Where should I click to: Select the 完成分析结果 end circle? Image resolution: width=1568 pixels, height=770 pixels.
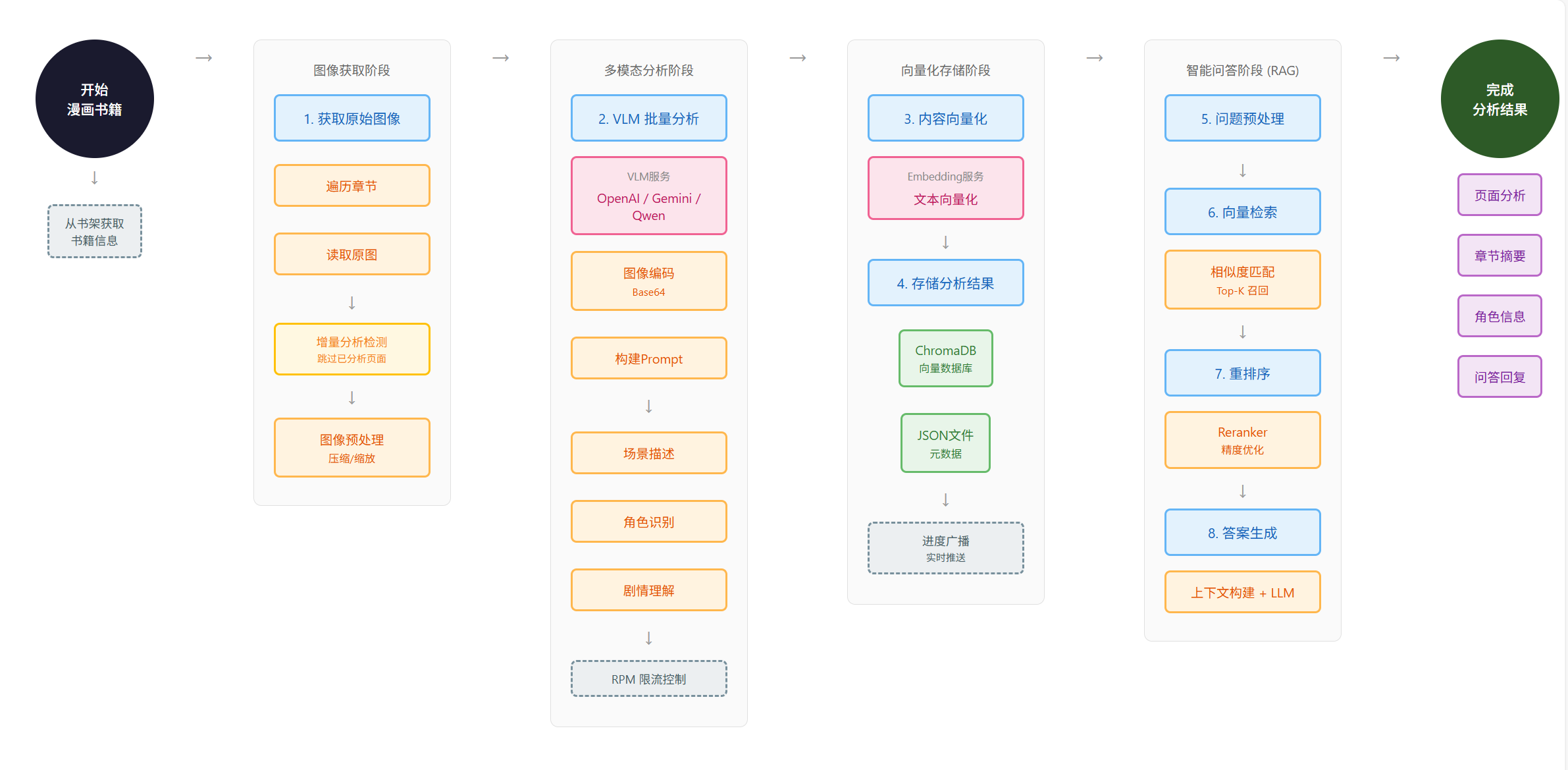[x=1499, y=98]
